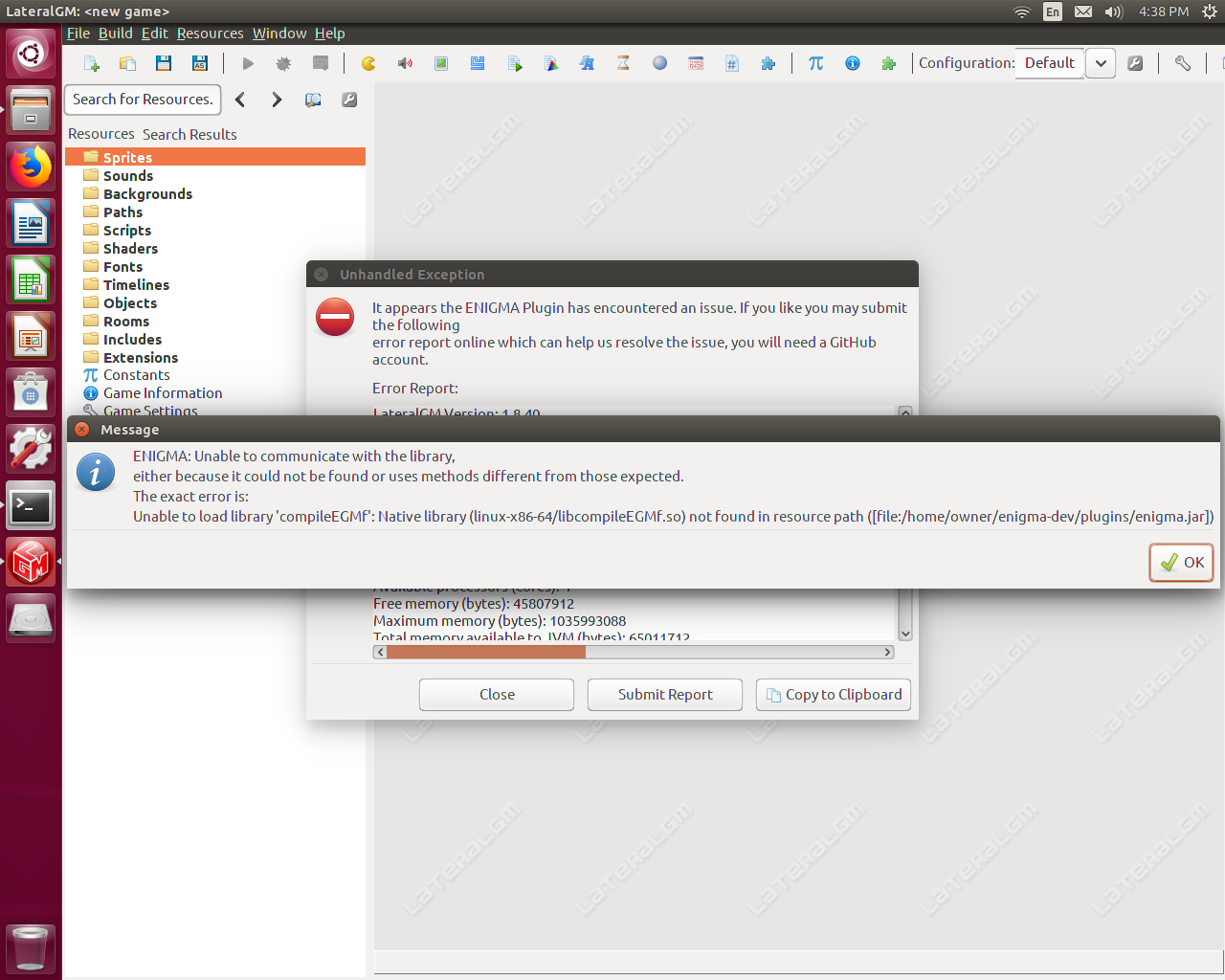Create a room with the room grid icon

(x=696, y=63)
